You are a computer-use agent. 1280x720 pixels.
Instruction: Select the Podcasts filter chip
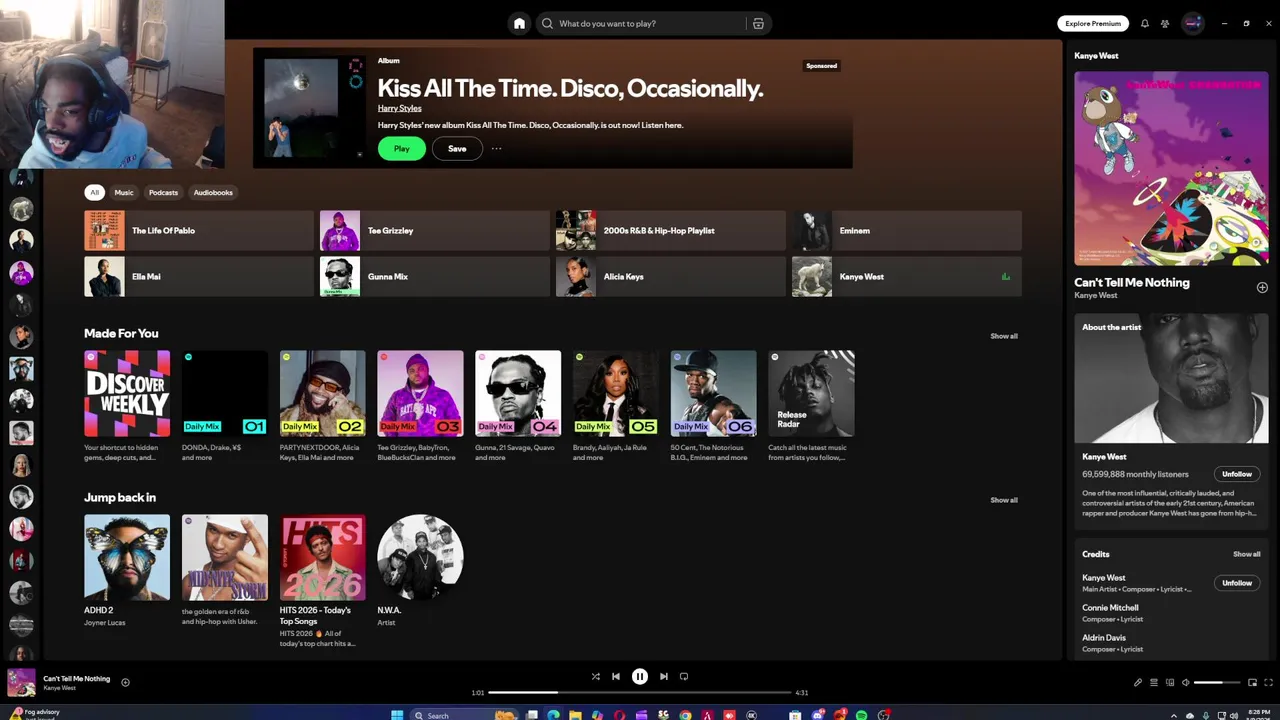point(163,192)
